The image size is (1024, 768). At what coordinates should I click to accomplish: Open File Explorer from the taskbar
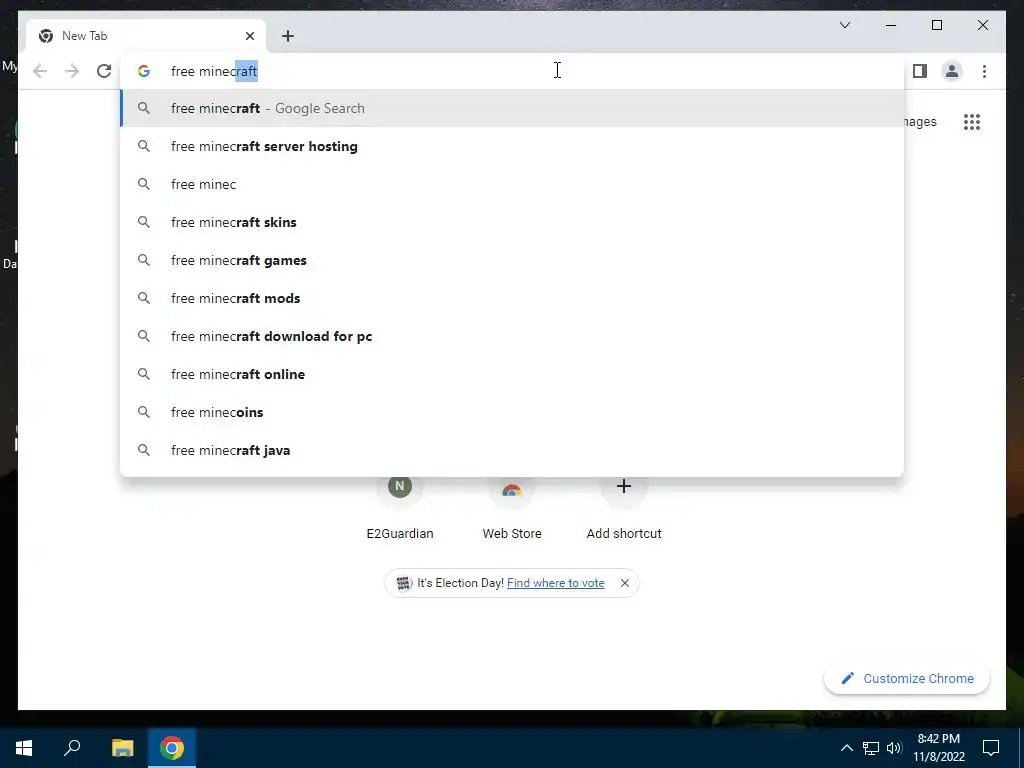122,748
